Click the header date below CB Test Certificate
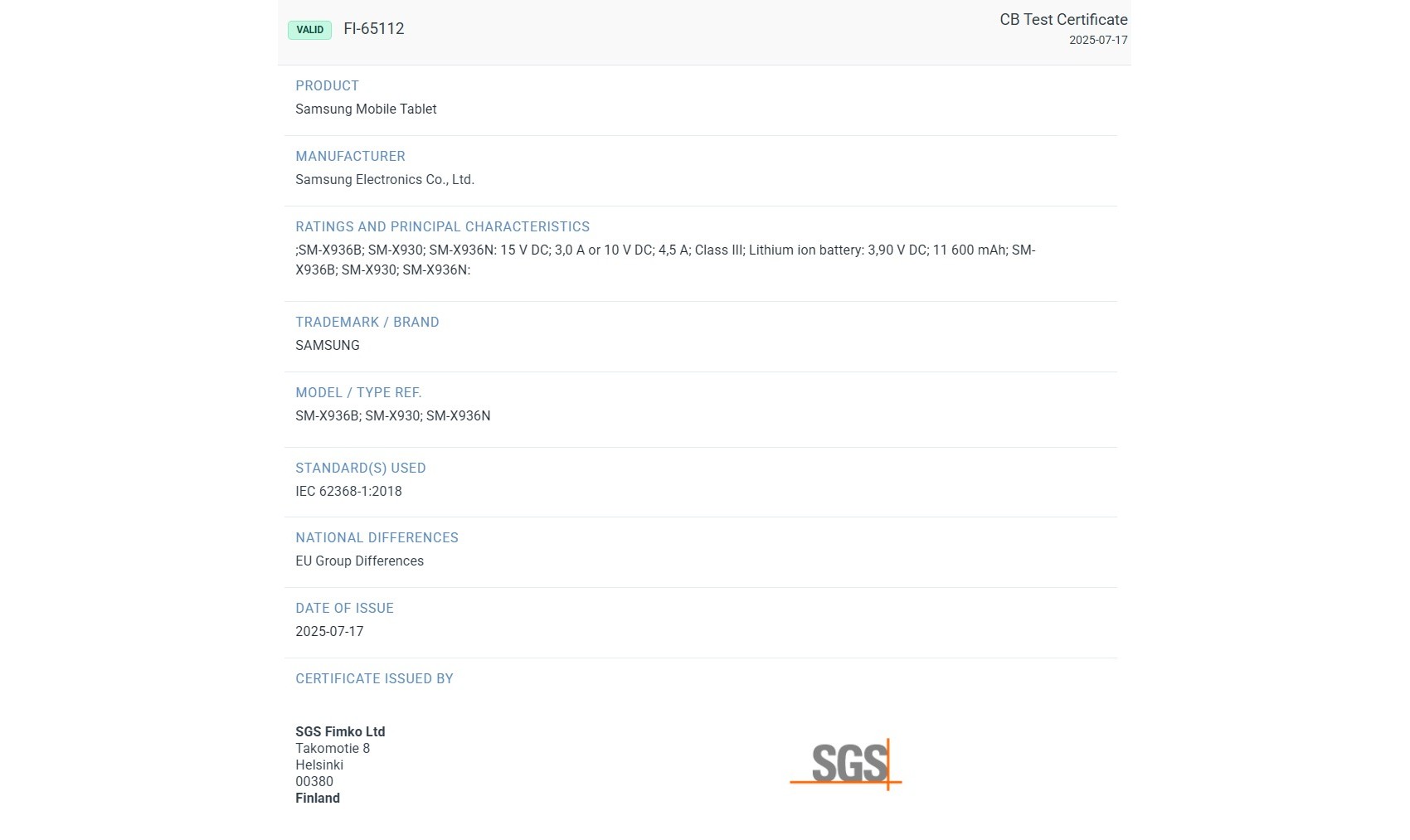This screenshot has height=840, width=1410. point(1097,40)
